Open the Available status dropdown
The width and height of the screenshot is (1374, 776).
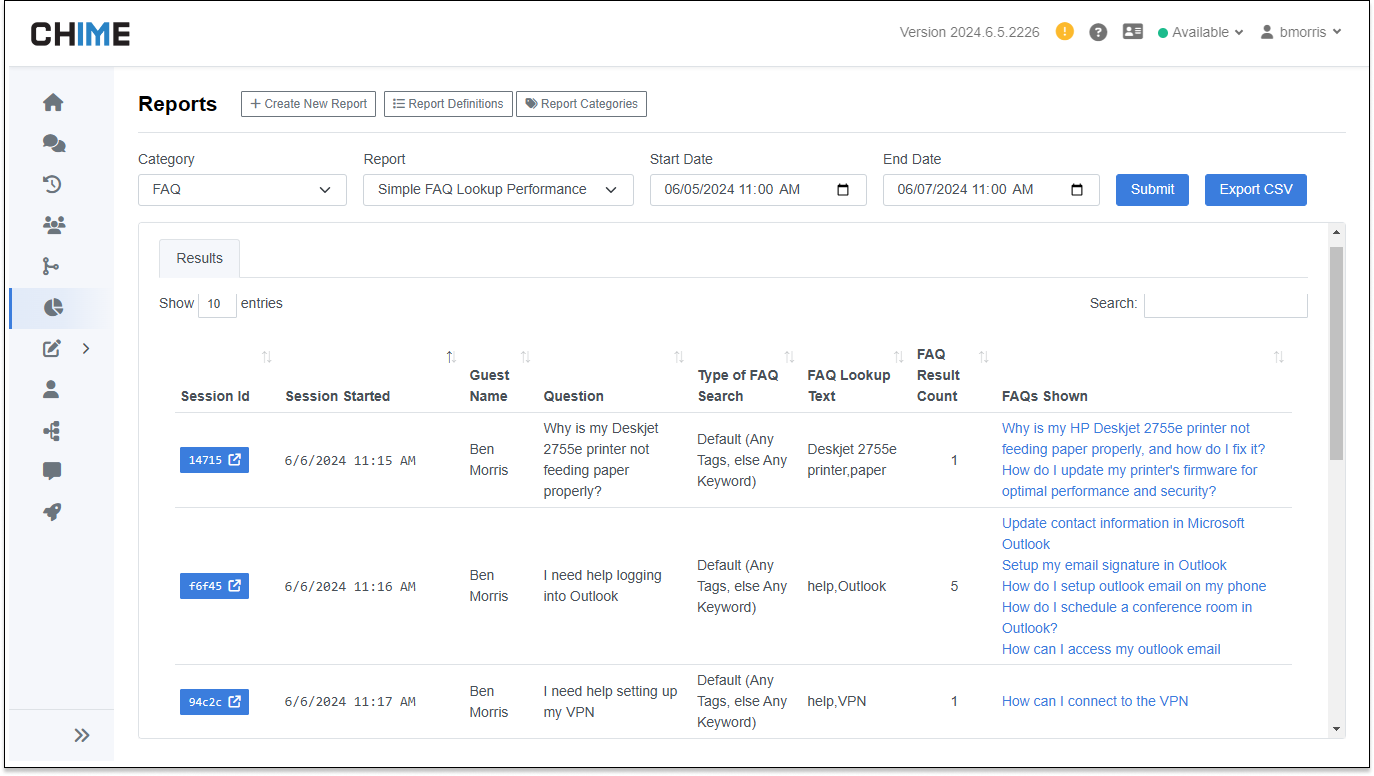(x=1200, y=32)
